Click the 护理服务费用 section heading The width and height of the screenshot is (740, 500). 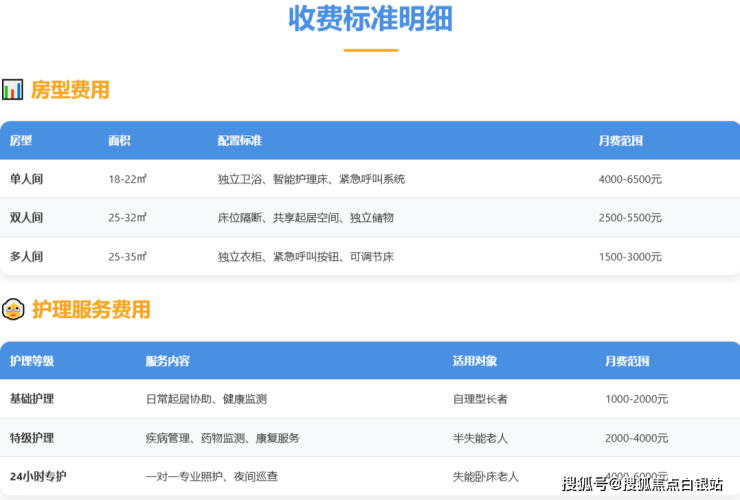(x=91, y=310)
